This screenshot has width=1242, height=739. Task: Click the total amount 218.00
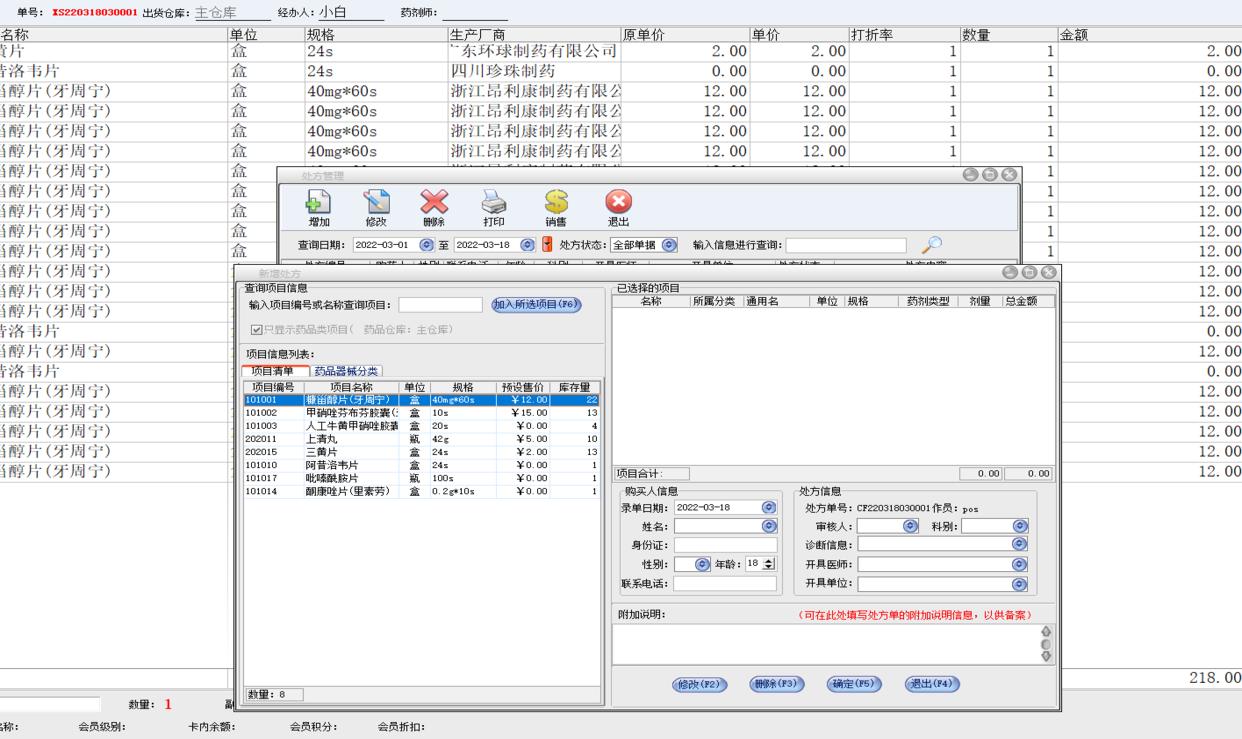pyautogui.click(x=1214, y=677)
